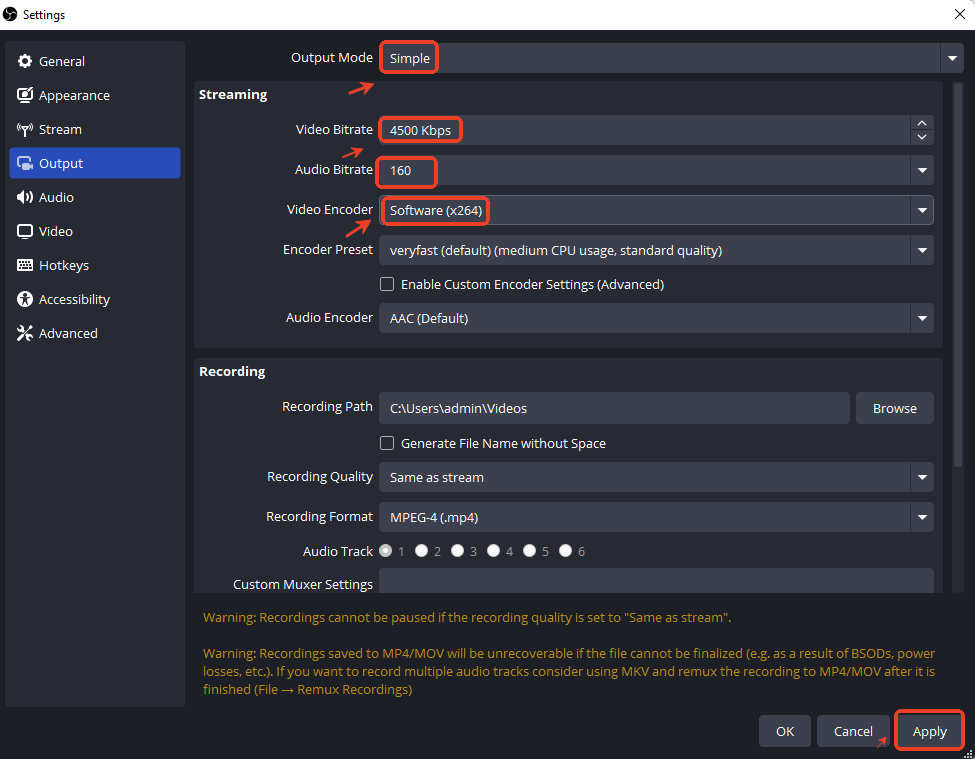Open the General settings section
The width and height of the screenshot is (975, 759).
click(62, 61)
